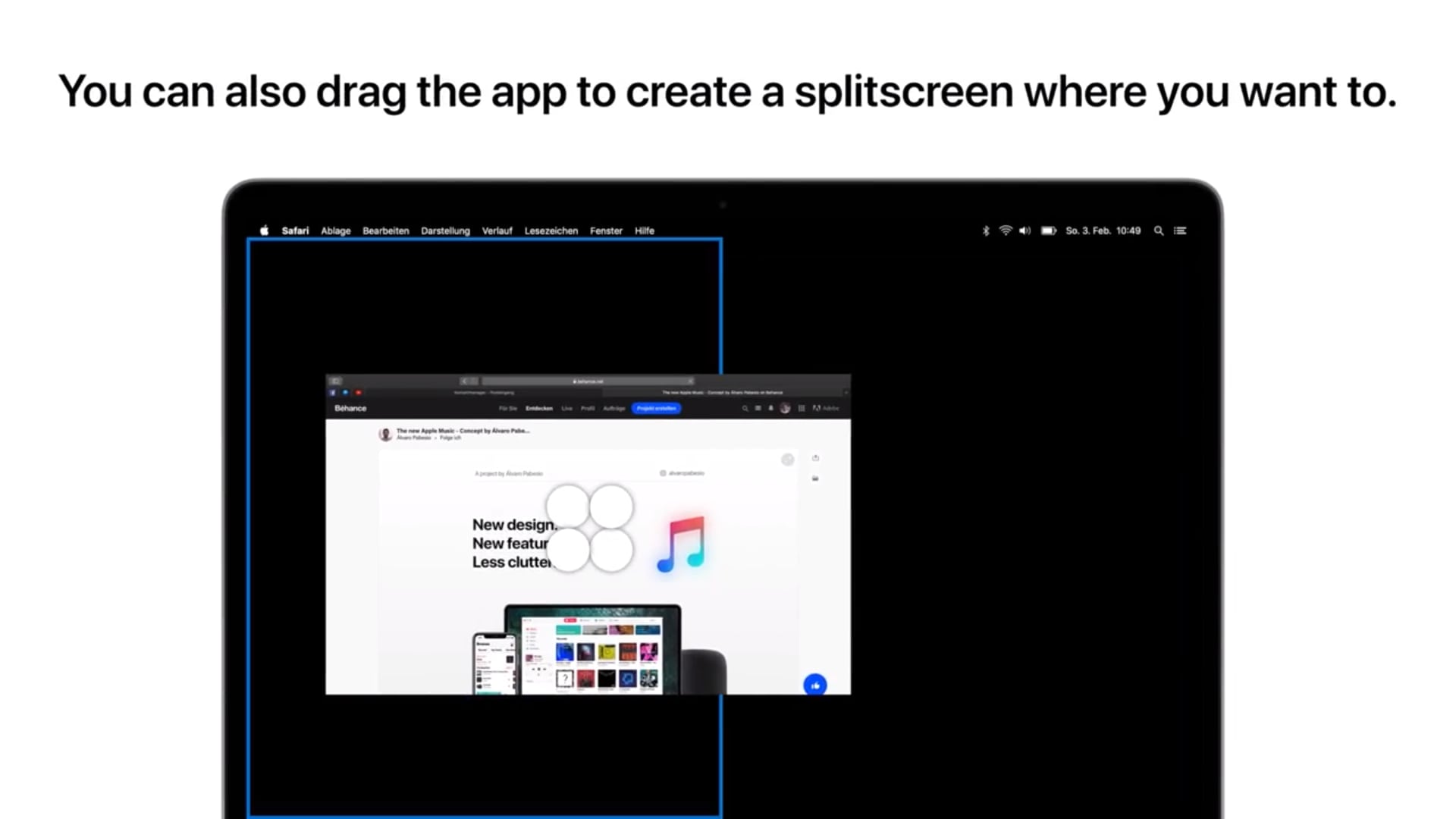
Task: Click the blue appreciate thumbs-up button
Action: point(814,685)
